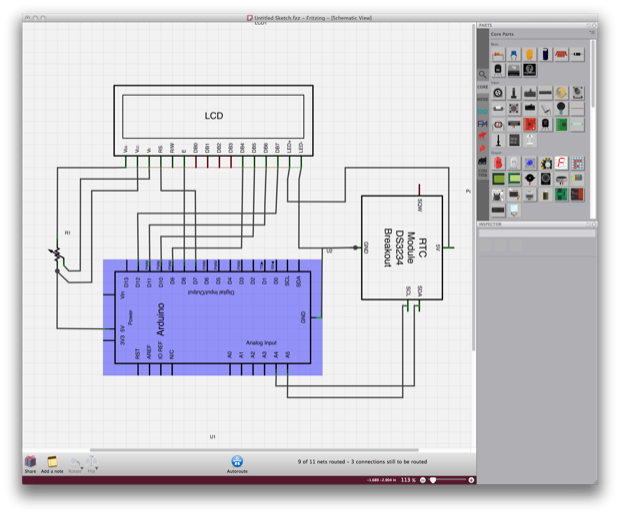Select the green breakout board input part
This screenshot has height=515, width=620.
click(x=561, y=125)
